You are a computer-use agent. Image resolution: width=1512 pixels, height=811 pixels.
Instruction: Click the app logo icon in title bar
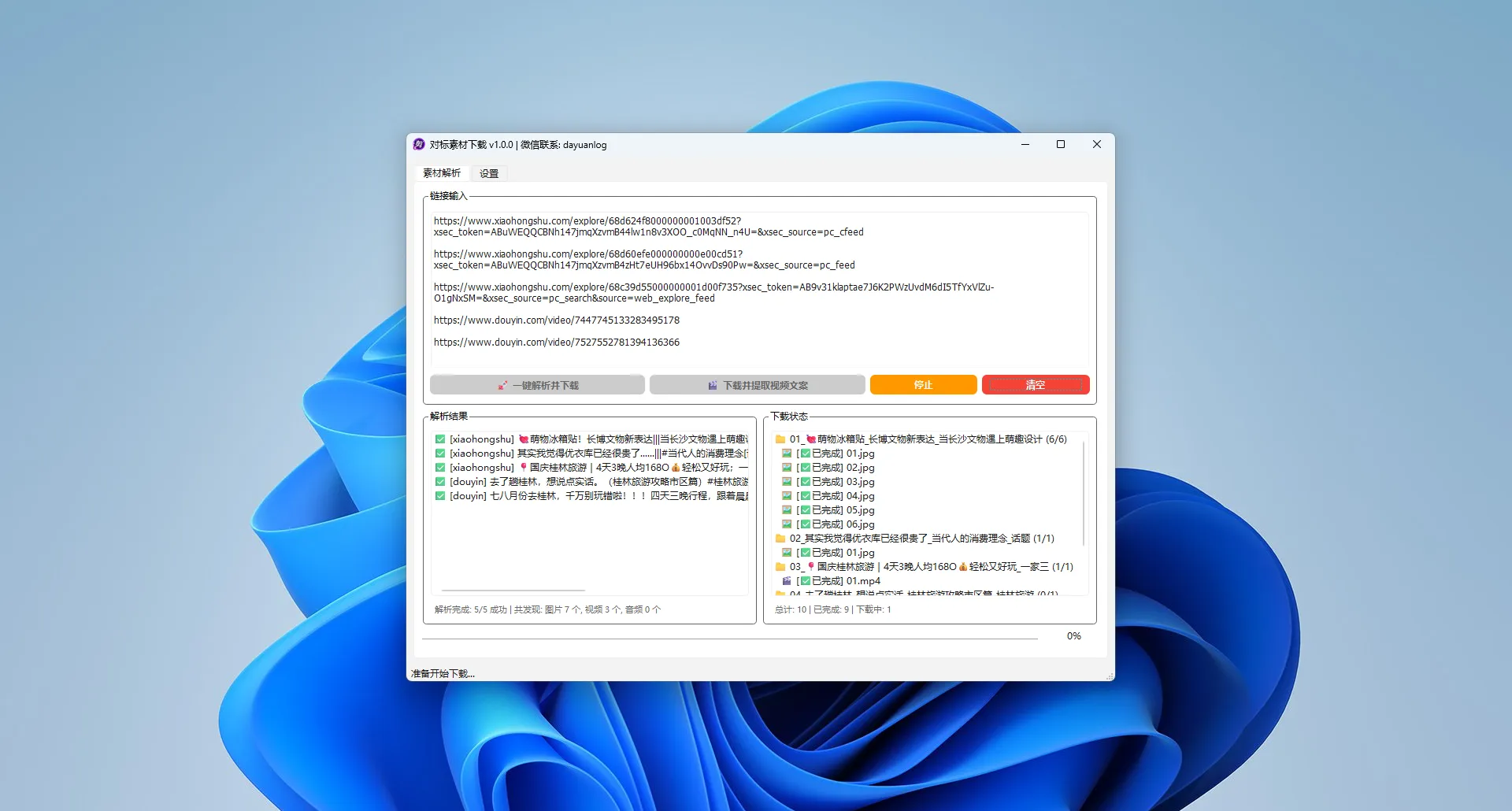pyautogui.click(x=419, y=145)
